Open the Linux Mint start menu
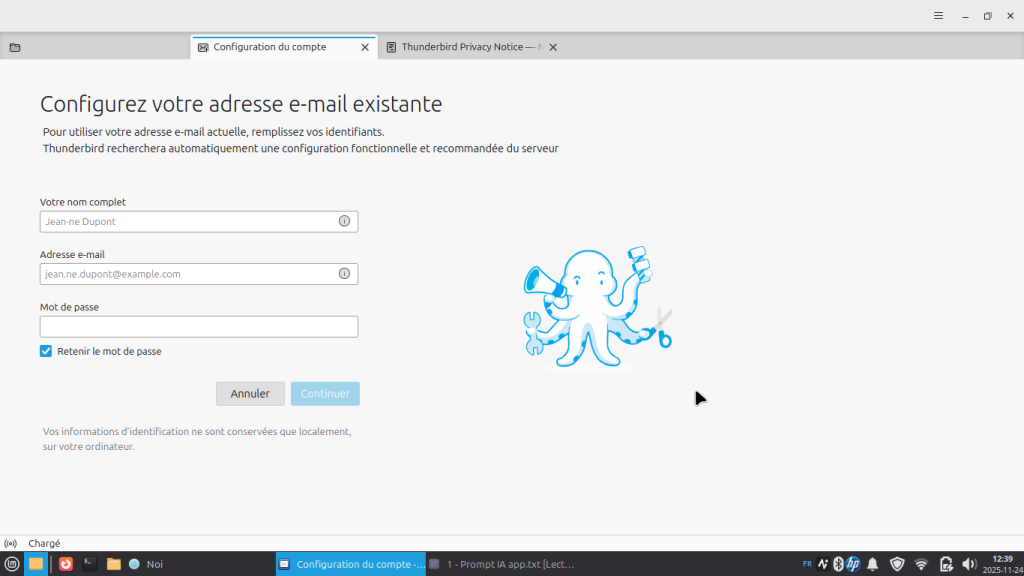Viewport: 1024px width, 576px height. coord(12,564)
